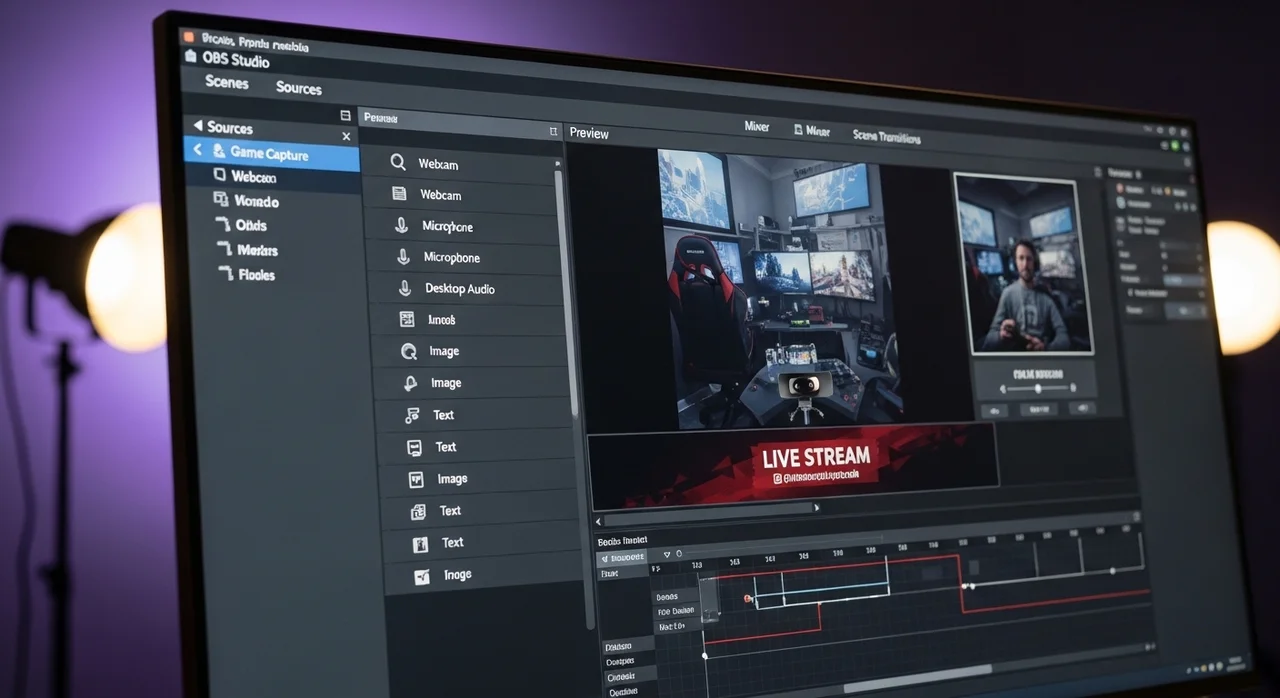Open the Scenes tab

pyautogui.click(x=226, y=83)
